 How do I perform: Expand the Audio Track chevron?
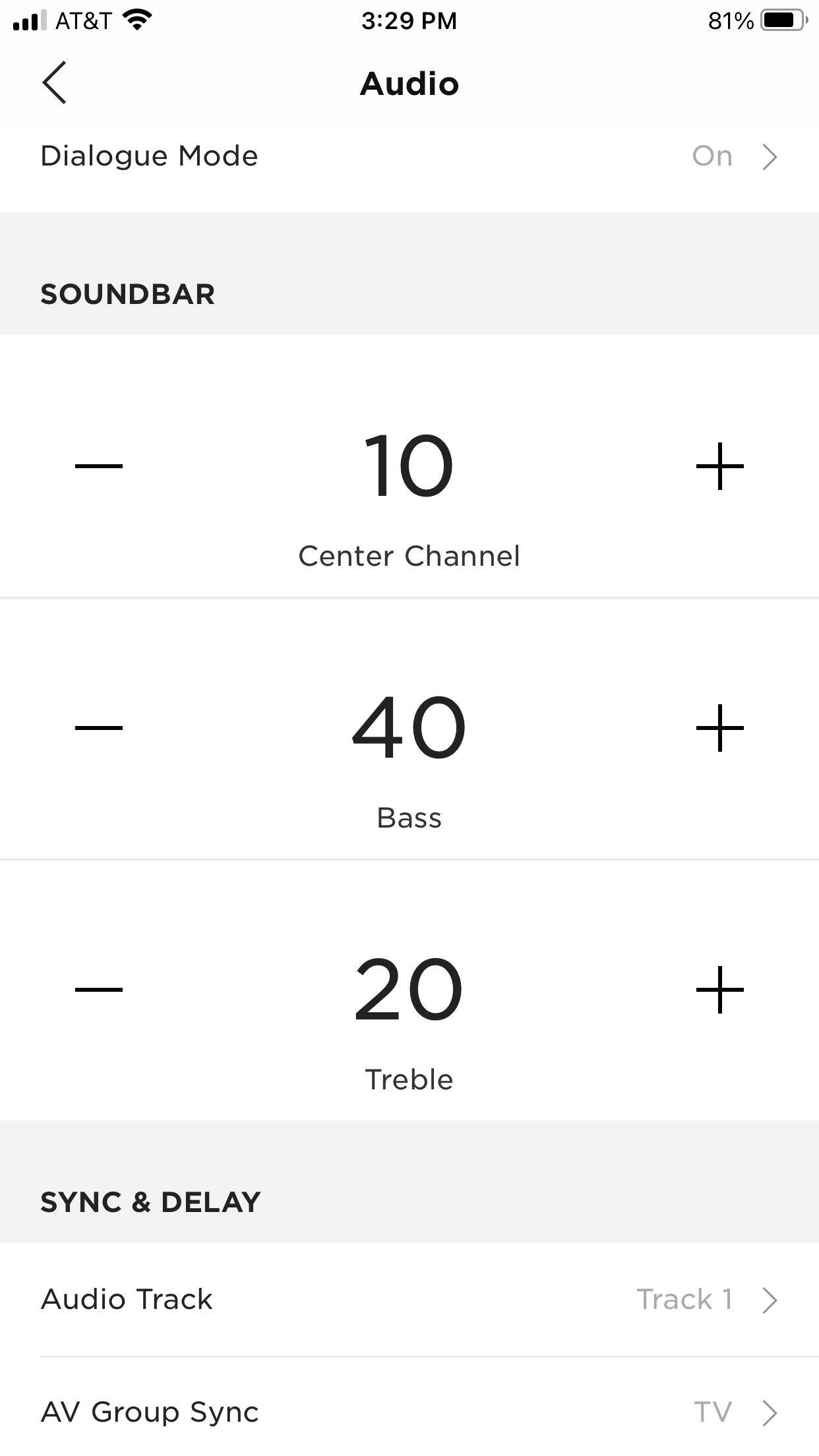(x=770, y=1300)
